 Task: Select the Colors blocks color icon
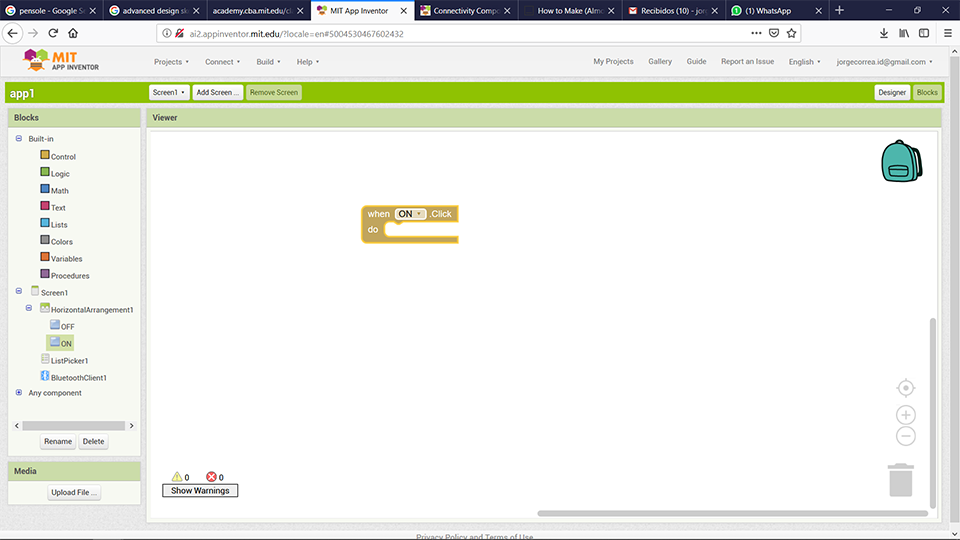45,240
